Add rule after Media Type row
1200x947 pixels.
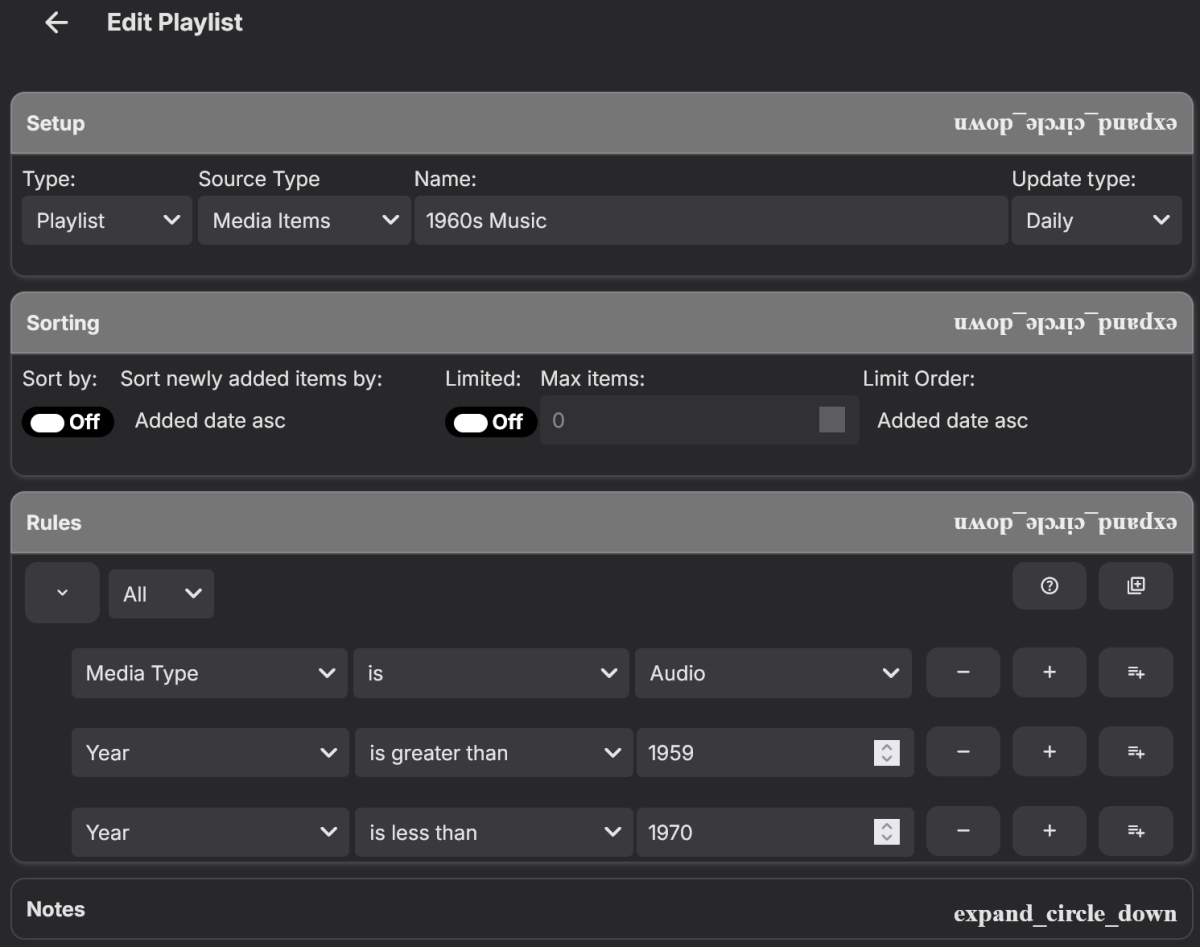tap(1049, 673)
